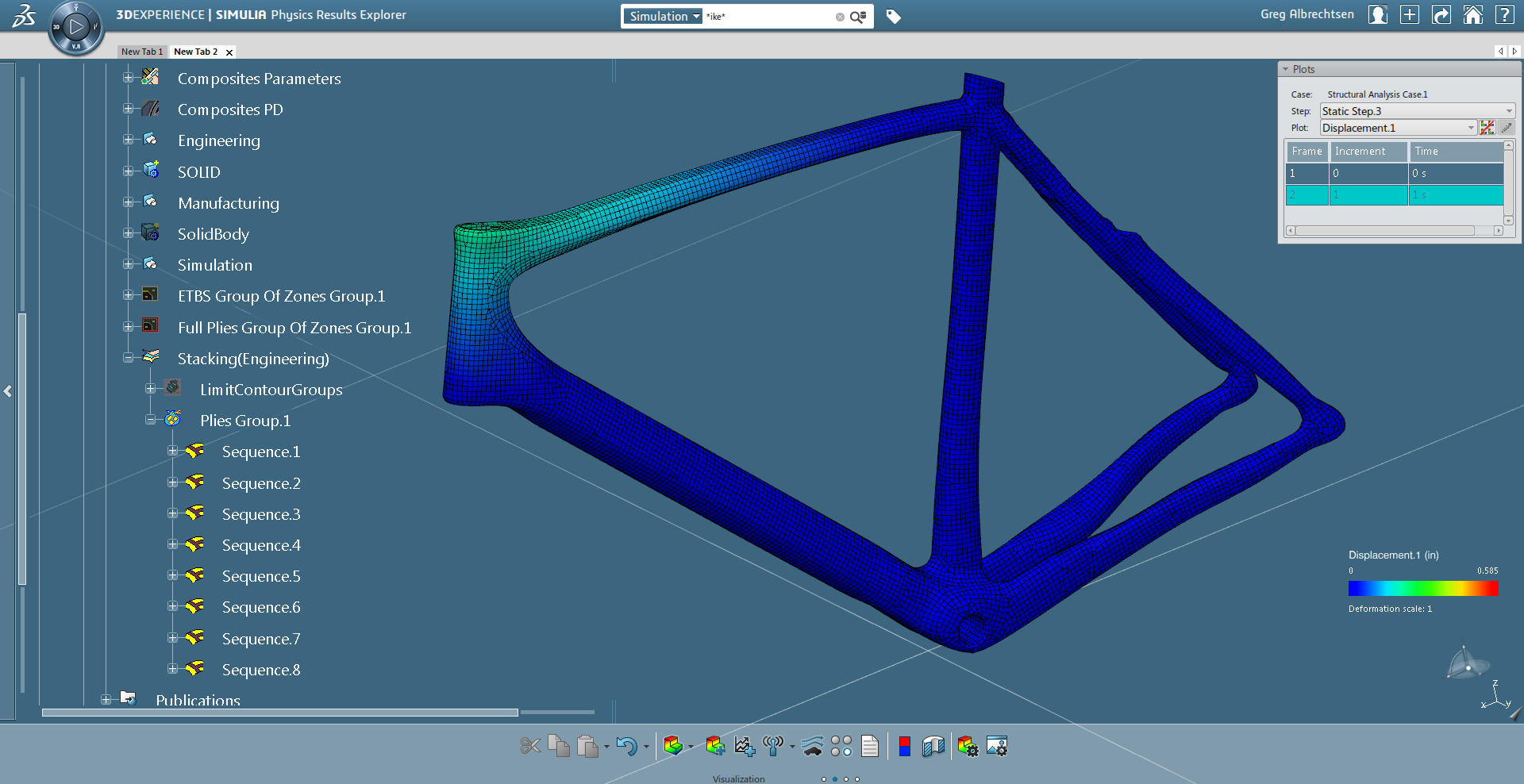This screenshot has width=1524, height=784.
Task: Click the search input field at the top
Action: [x=768, y=17]
